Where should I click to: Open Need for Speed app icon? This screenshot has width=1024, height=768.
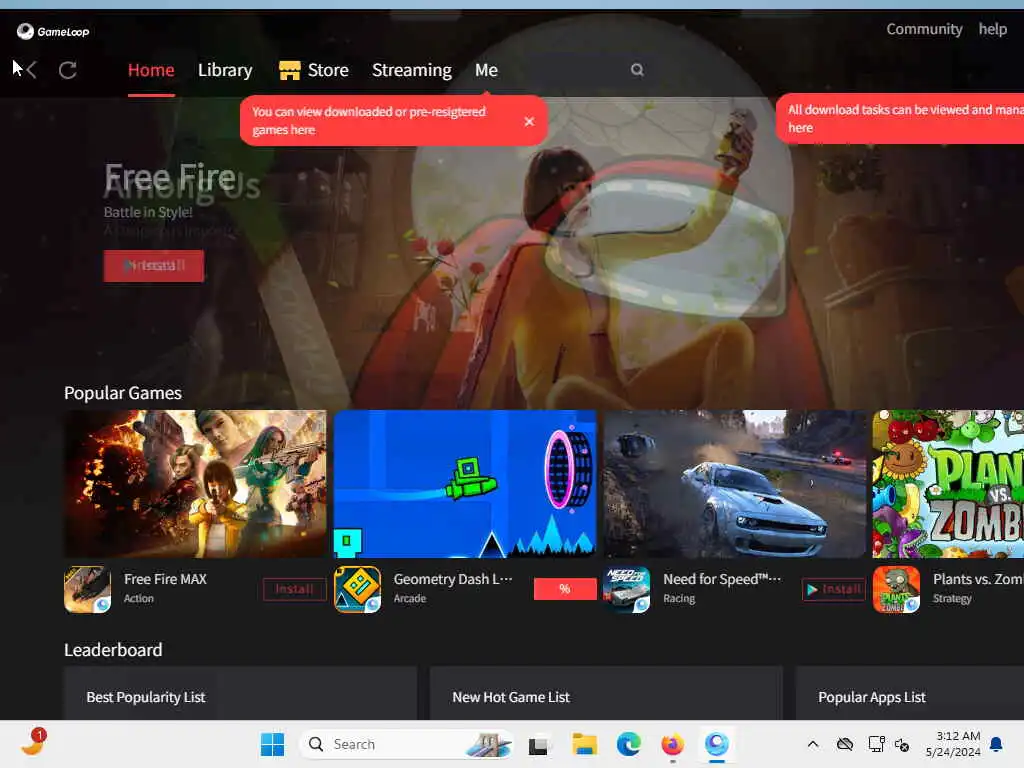(627, 589)
